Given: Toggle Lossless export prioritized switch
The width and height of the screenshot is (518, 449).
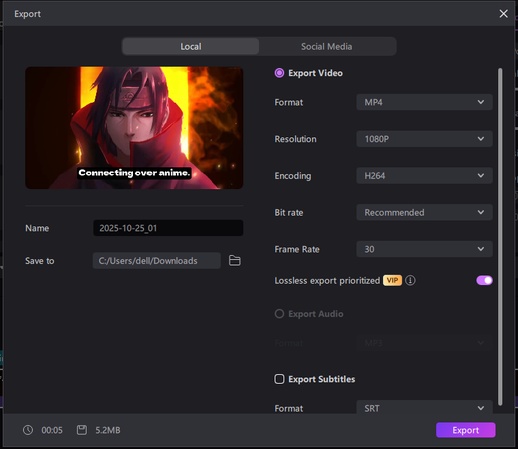Looking at the screenshot, I should coord(484,280).
